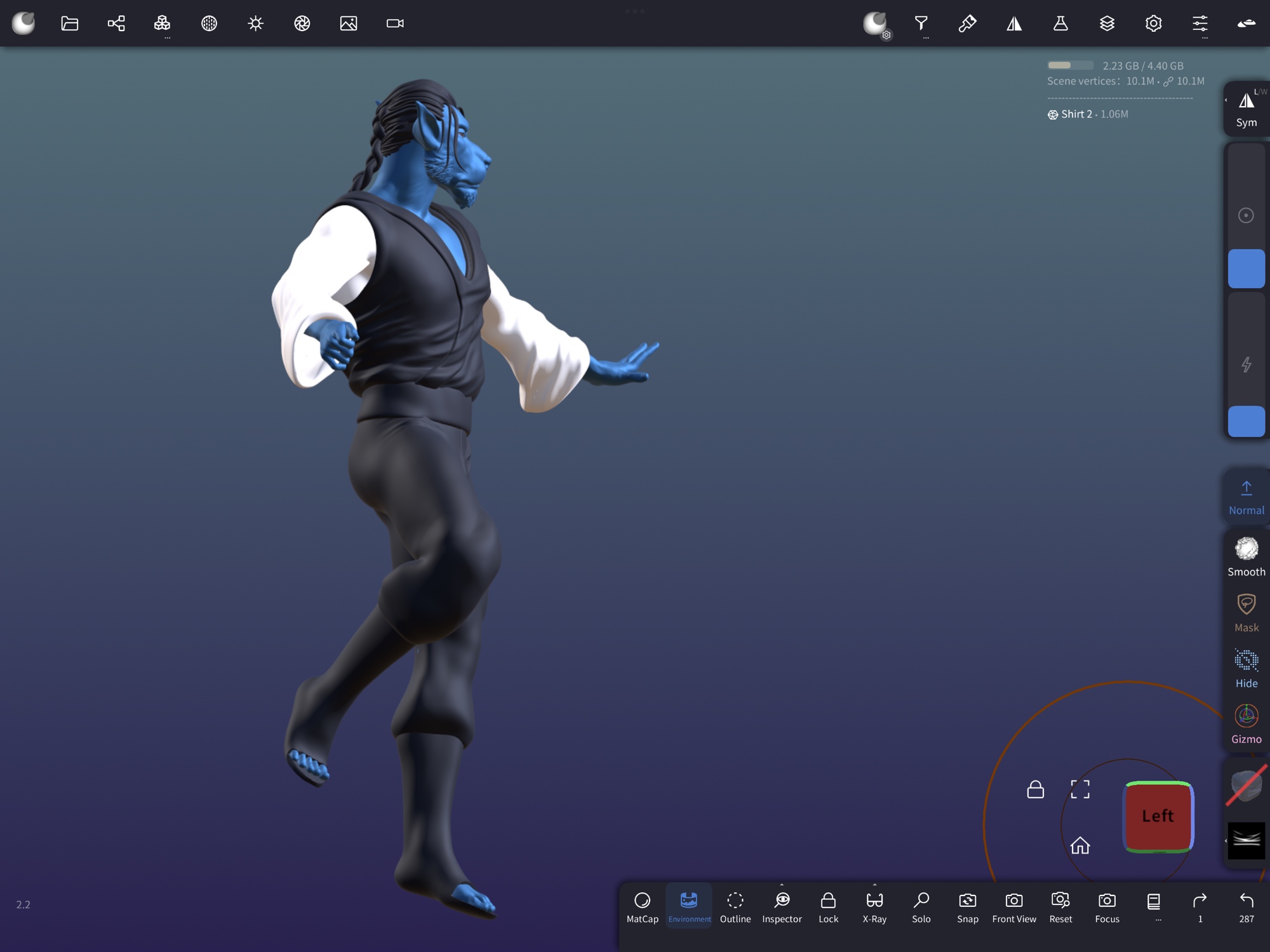The width and height of the screenshot is (1270, 952).
Task: Open the Camera video settings
Action: click(395, 23)
